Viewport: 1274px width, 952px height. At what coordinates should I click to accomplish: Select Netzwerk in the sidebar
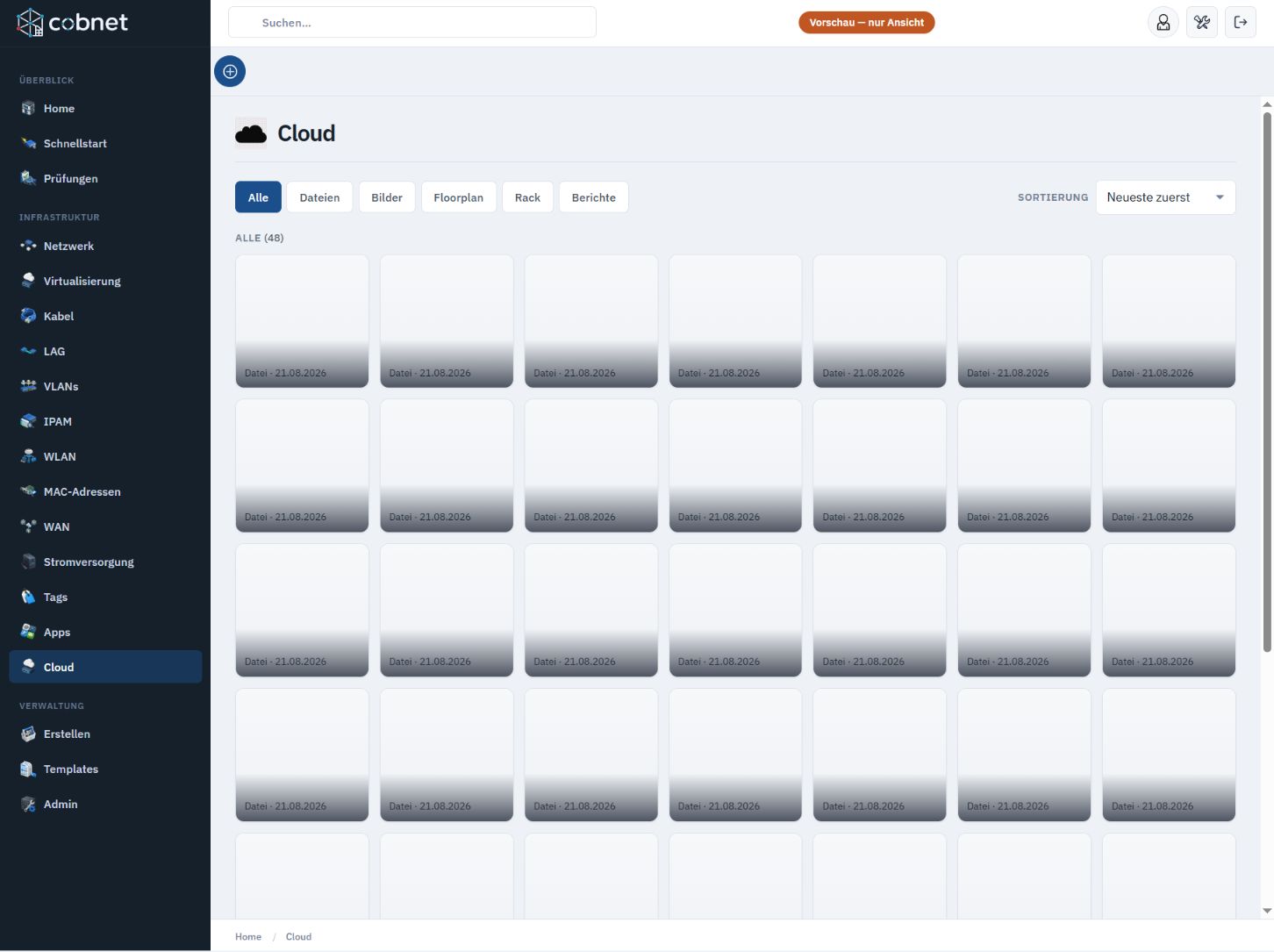pyautogui.click(x=105, y=247)
